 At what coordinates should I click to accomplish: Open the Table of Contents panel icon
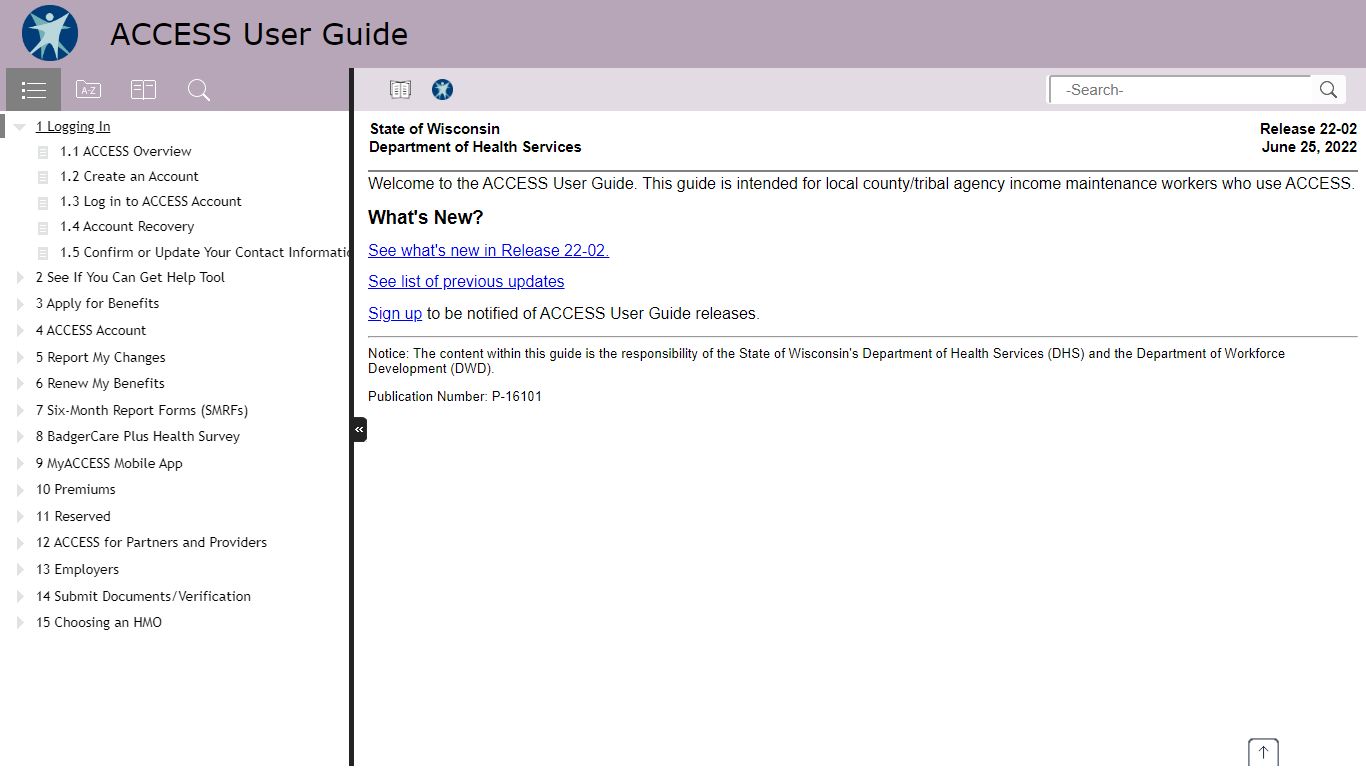33,90
